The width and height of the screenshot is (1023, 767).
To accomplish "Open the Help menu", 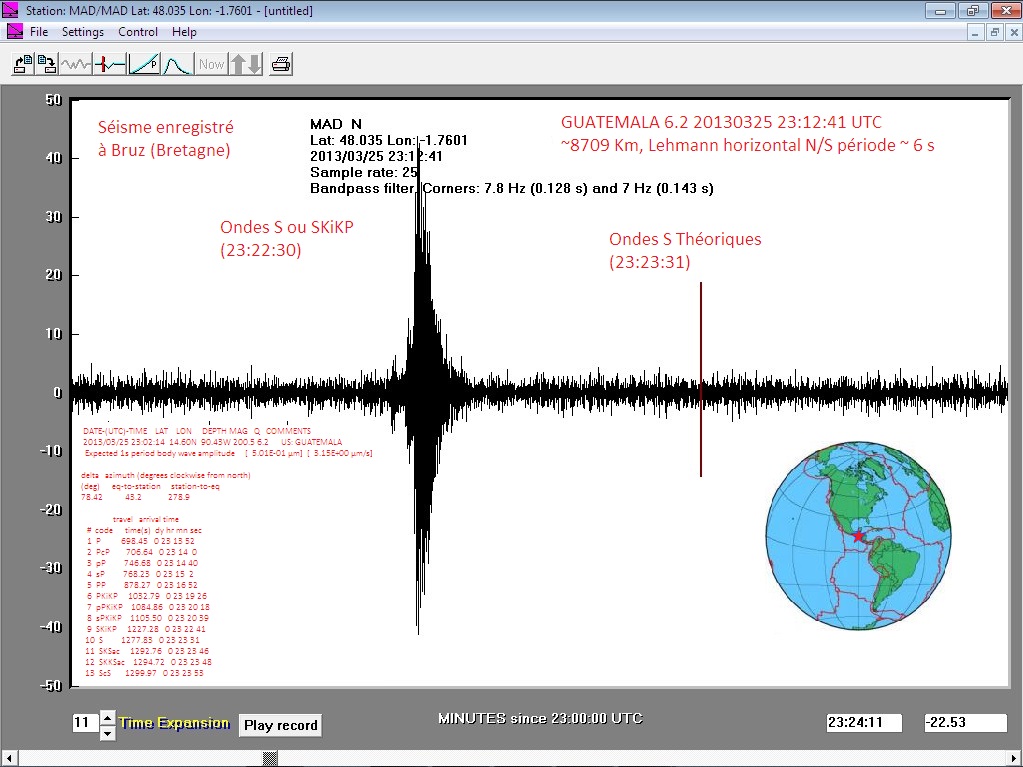I will tap(184, 32).
